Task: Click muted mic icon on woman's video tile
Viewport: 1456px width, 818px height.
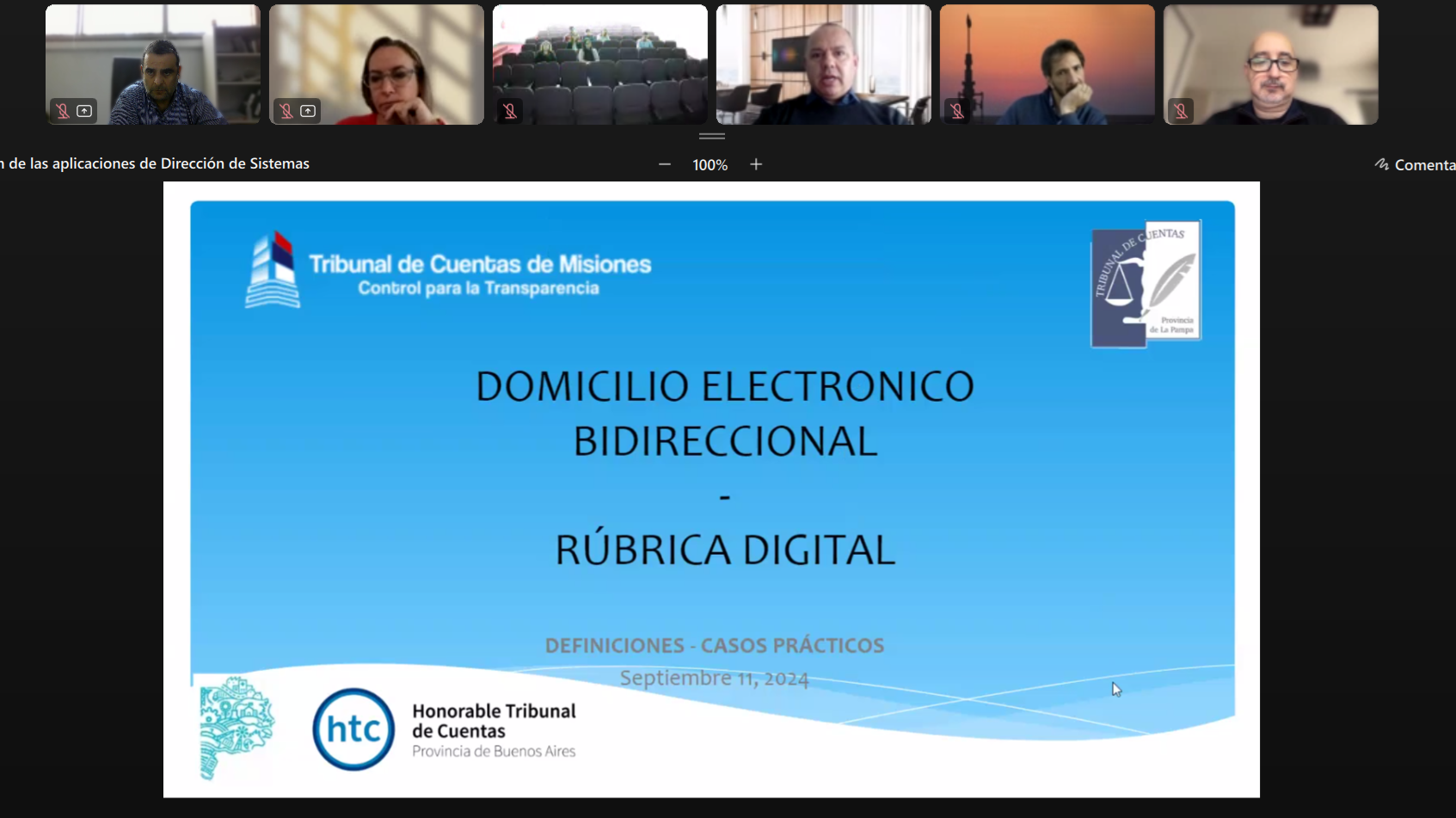Action: (286, 111)
